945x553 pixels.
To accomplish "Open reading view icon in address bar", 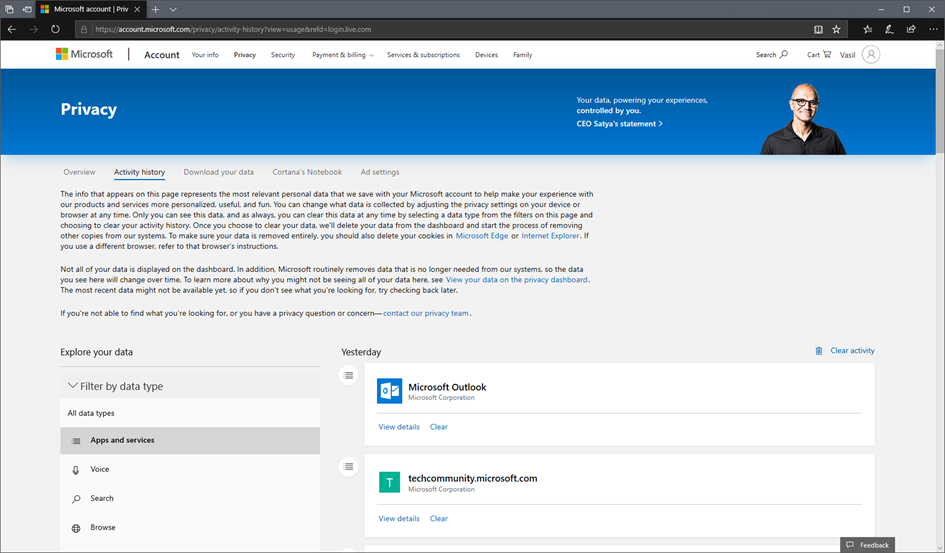I will (x=818, y=29).
